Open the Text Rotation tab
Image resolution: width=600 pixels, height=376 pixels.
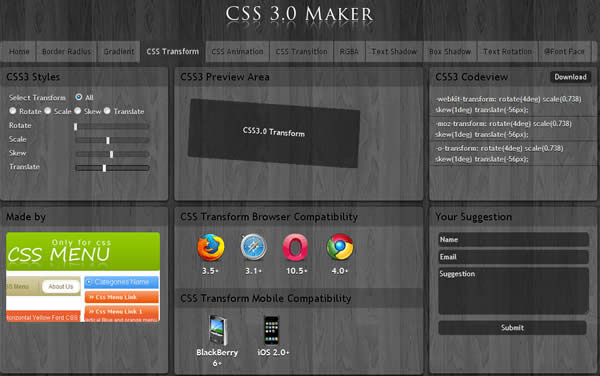[507, 52]
